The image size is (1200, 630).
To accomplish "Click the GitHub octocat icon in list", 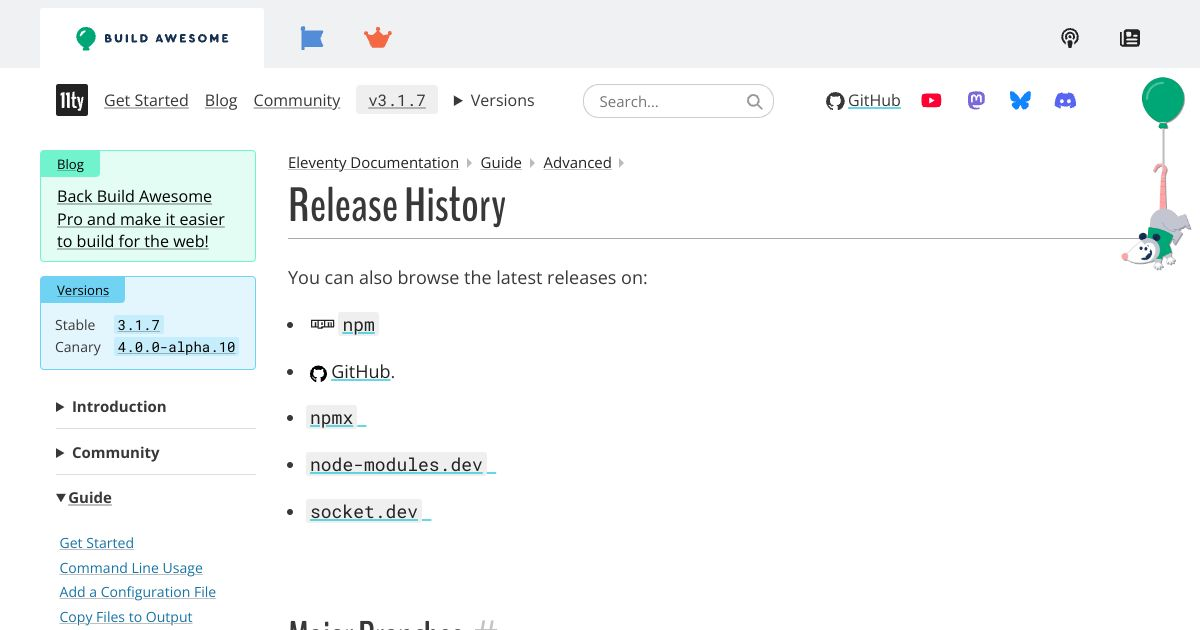I will [318, 373].
